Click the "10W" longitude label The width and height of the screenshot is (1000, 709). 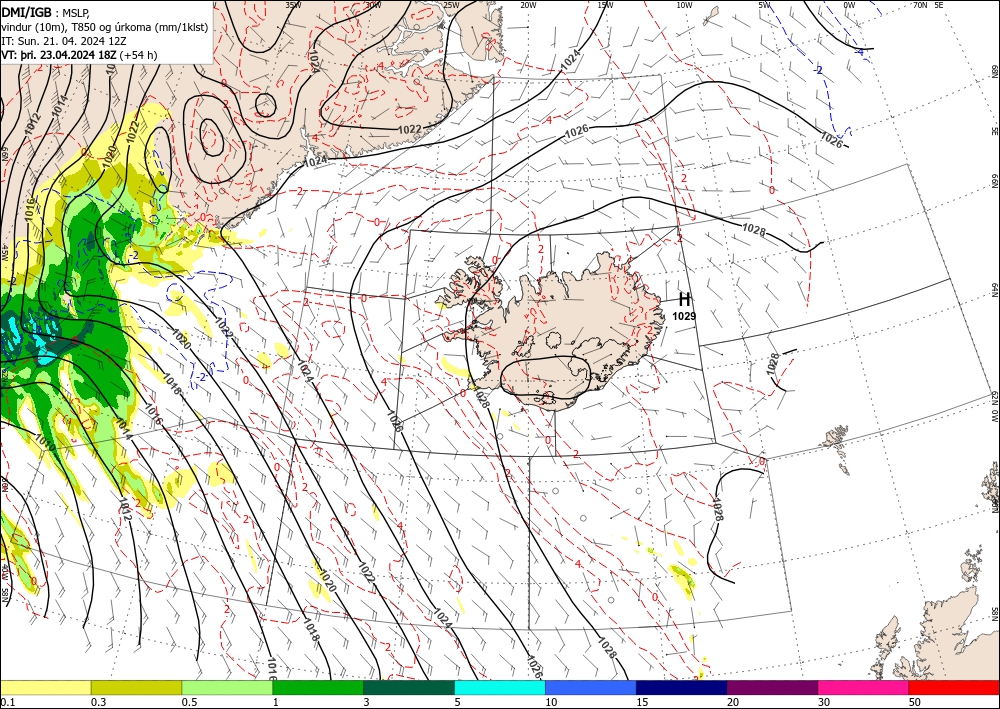(x=684, y=5)
